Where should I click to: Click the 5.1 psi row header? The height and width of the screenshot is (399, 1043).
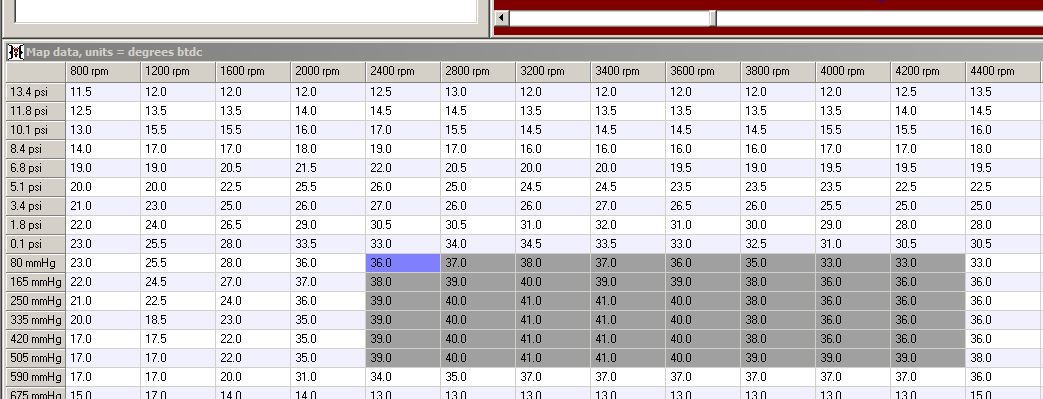tap(36, 187)
